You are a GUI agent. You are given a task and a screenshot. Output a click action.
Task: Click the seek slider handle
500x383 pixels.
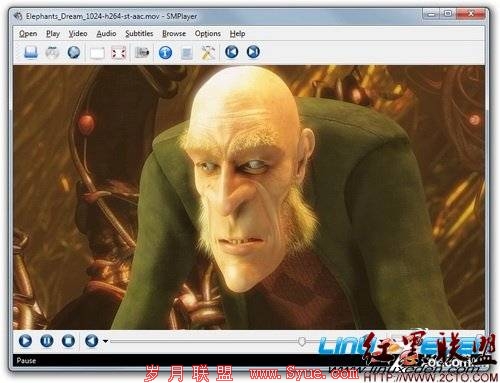(302, 341)
